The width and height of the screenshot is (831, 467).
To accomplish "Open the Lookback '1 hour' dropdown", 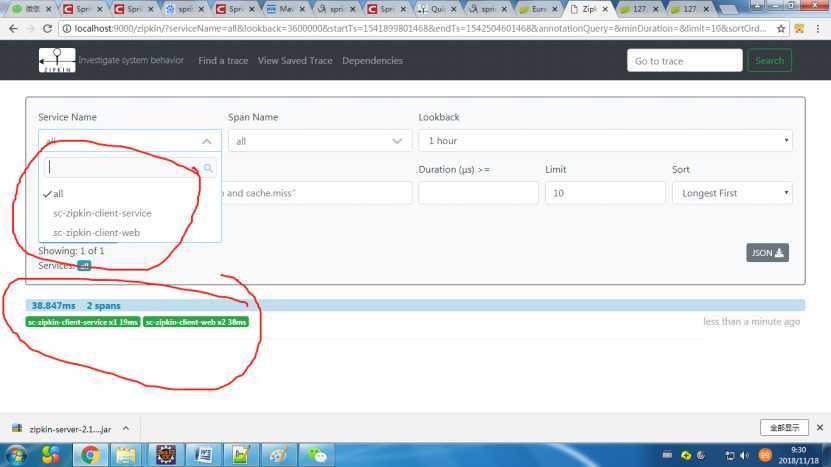I will tap(605, 140).
